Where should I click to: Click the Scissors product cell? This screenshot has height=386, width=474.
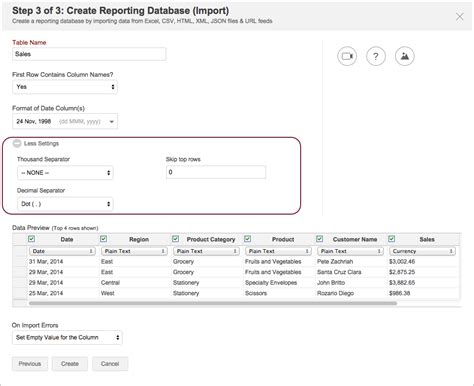coord(256,293)
